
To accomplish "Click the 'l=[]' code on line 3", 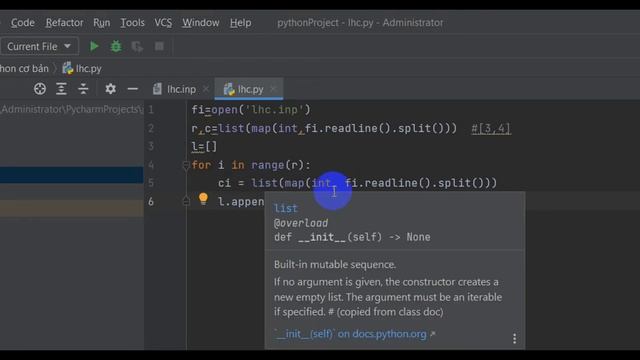I will pyautogui.click(x=204, y=146).
